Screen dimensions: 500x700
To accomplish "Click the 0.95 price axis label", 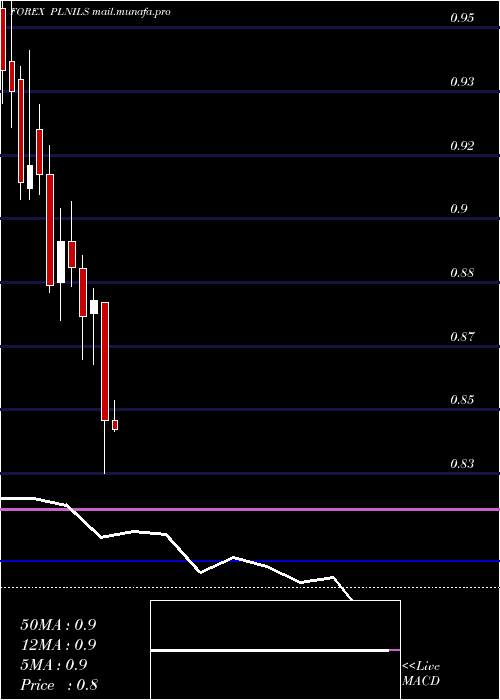I will 462,18.
